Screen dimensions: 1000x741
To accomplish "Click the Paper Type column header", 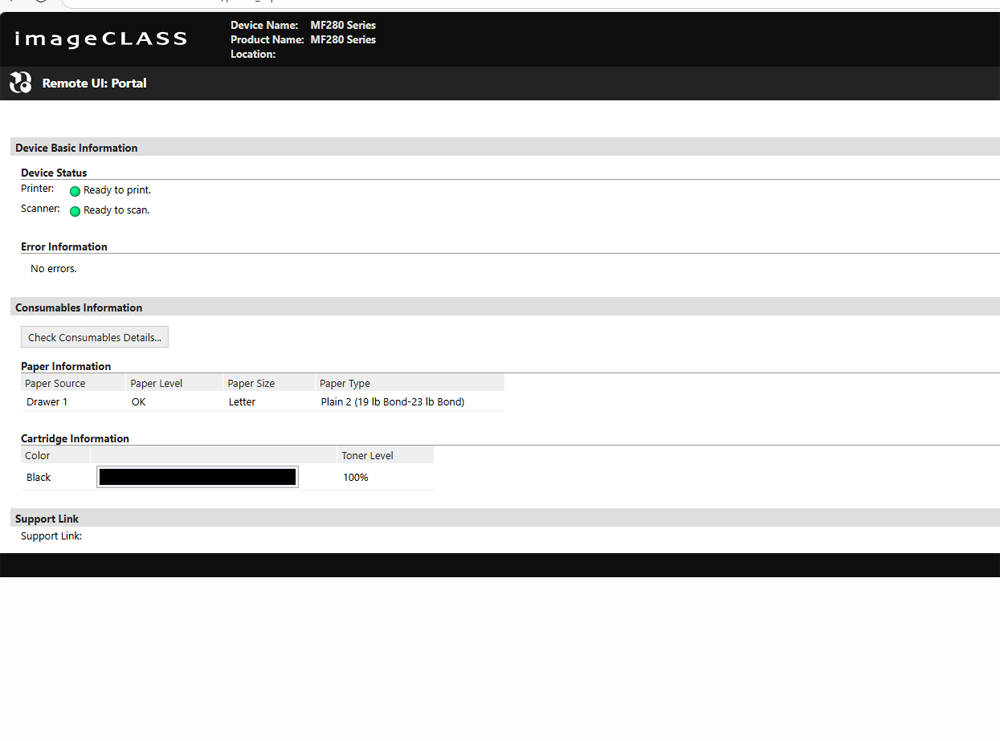I will point(345,383).
